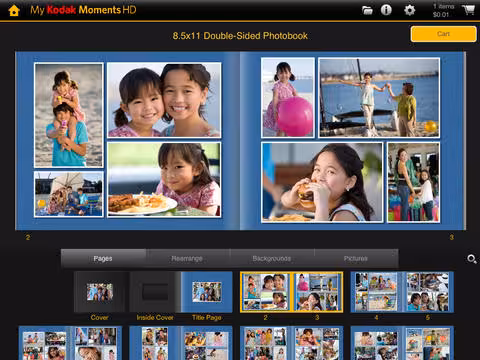The image size is (480, 360).
Task: Select the page 3 thumbnail
Action: click(317, 292)
